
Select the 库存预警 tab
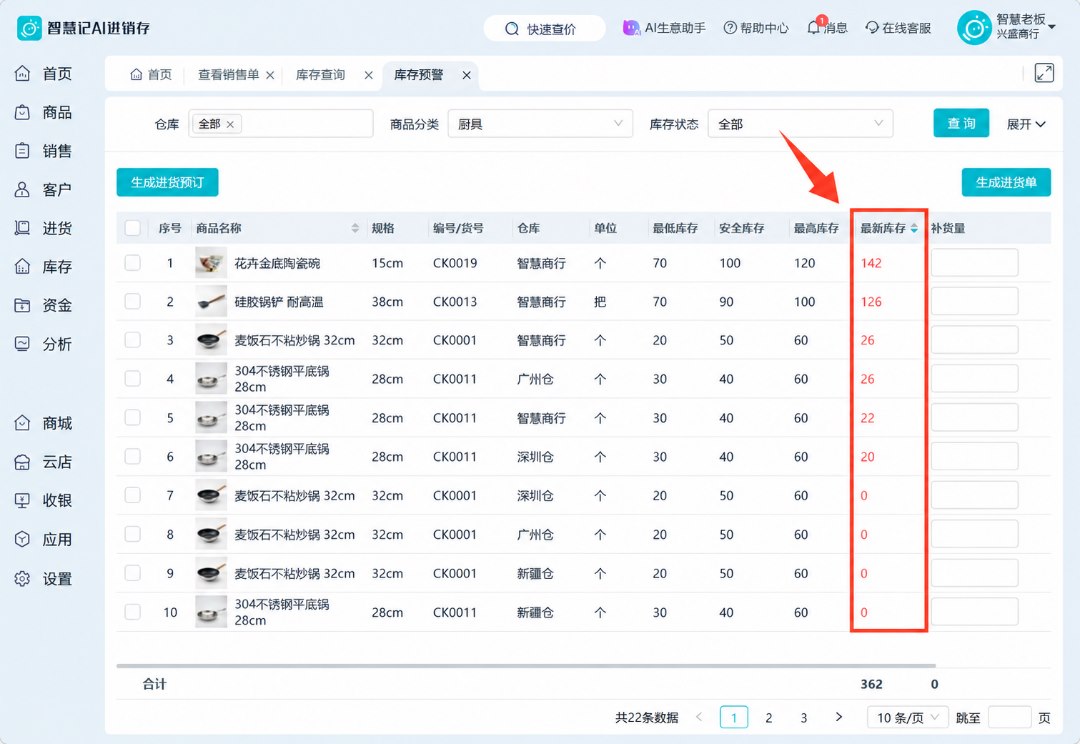(418, 74)
